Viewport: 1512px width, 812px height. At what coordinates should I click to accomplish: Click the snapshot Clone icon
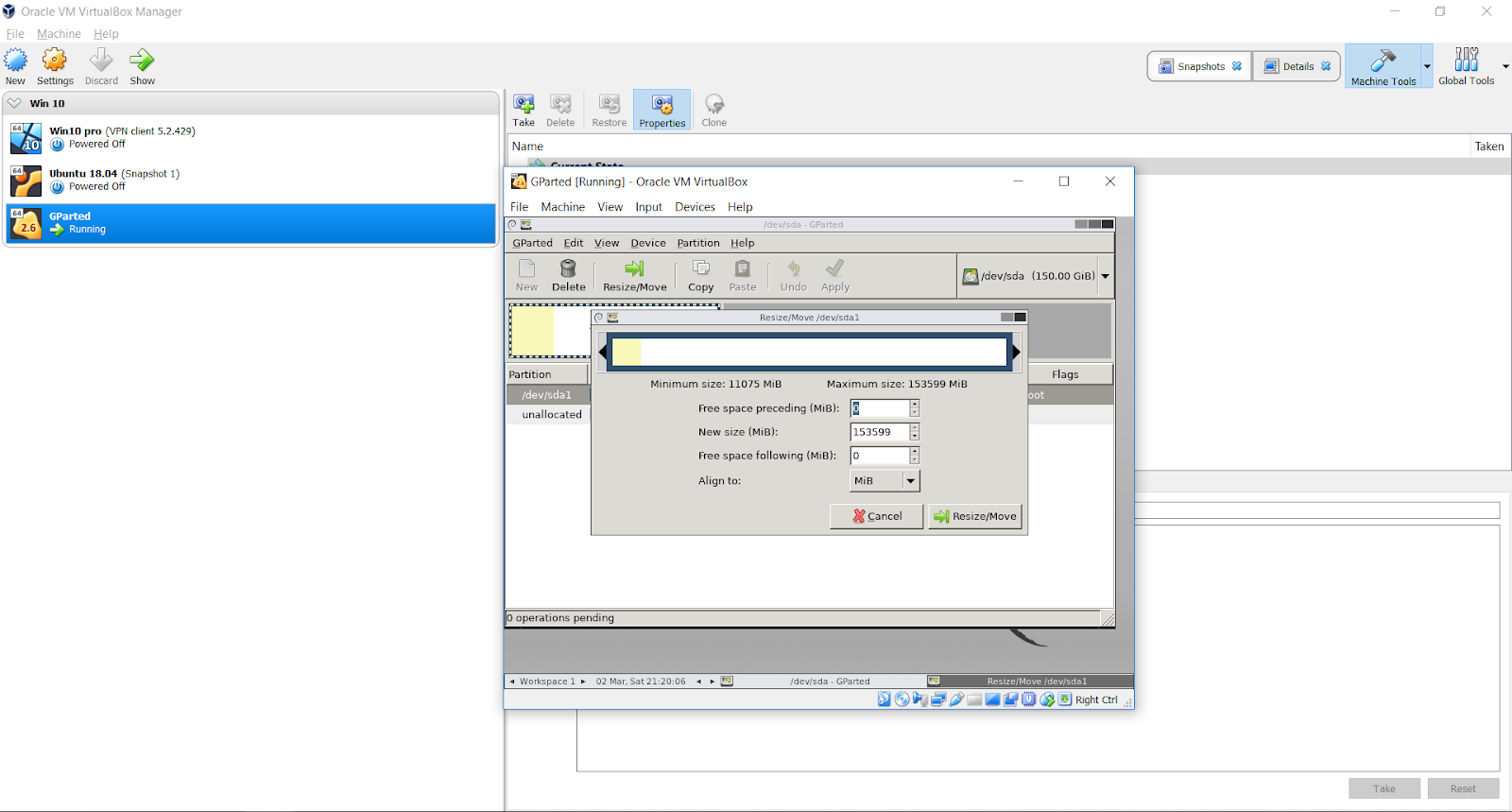click(x=714, y=104)
